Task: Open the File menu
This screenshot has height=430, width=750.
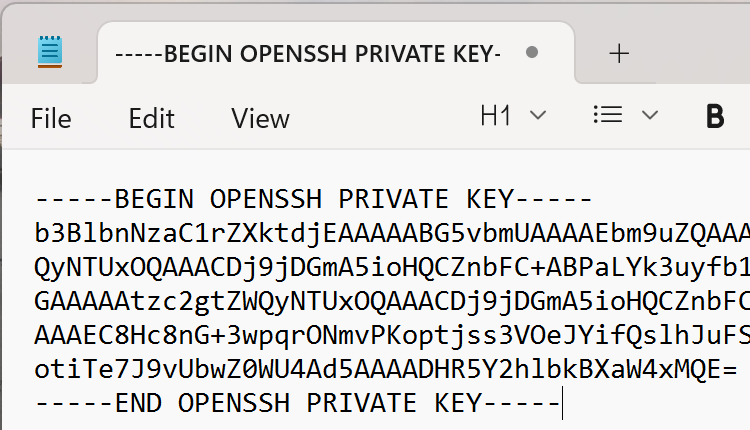Action: [x=51, y=118]
